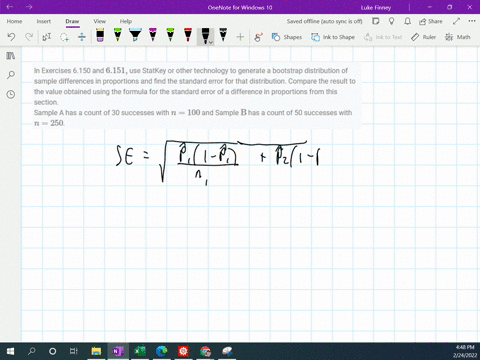Toggle Ink to Shape
The height and width of the screenshot is (360, 480).
click(333, 37)
